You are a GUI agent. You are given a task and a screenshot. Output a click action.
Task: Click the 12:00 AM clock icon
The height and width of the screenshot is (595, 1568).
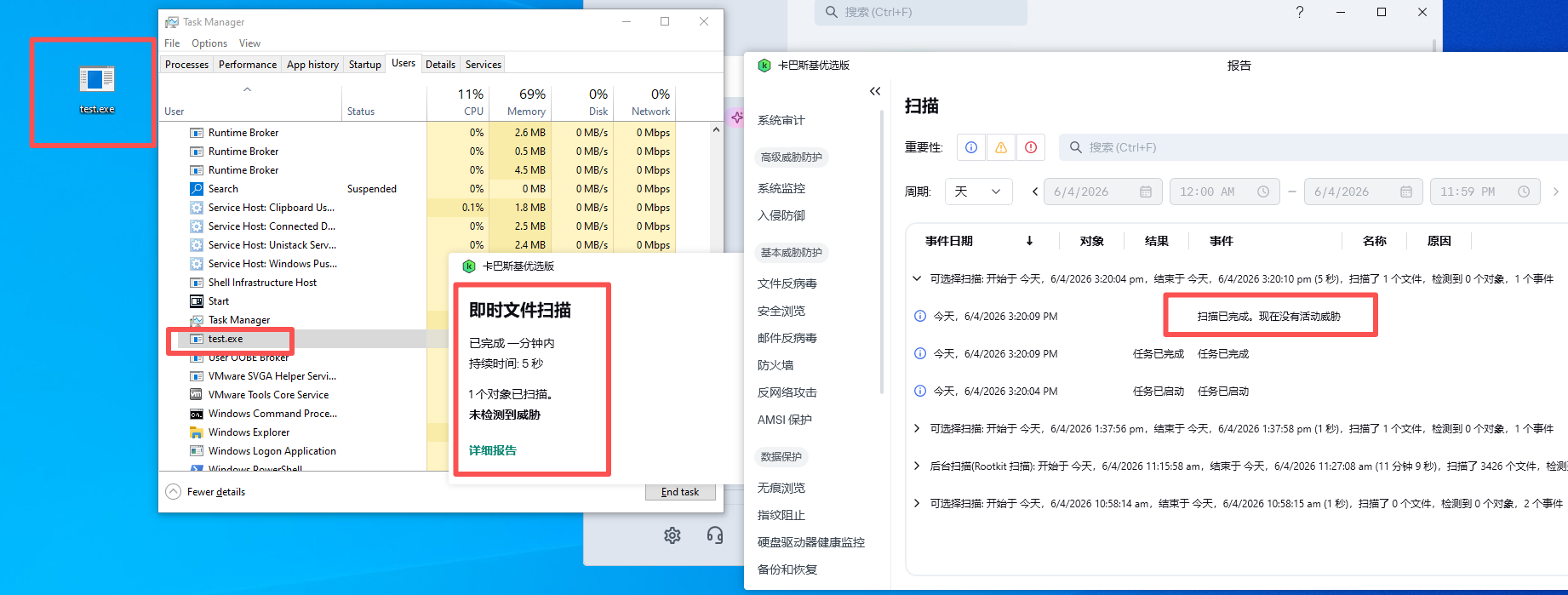click(x=1263, y=192)
